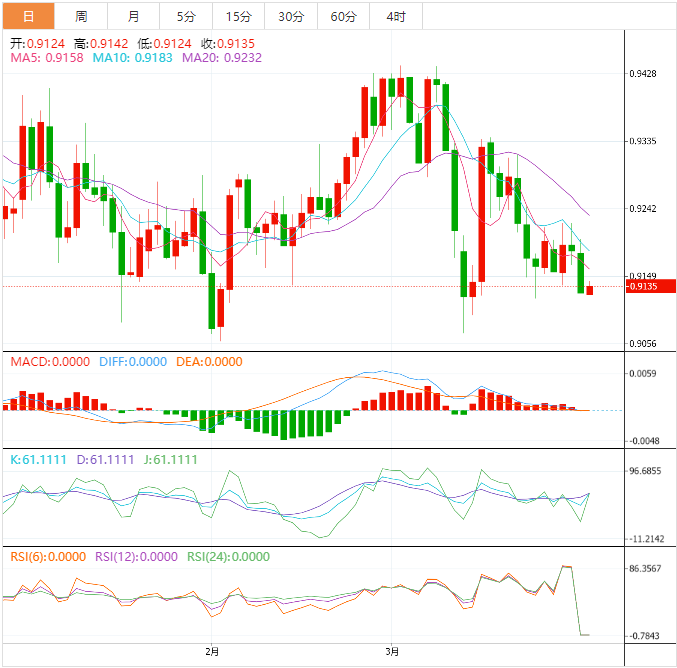
Task: Click the 低:0.9124 low price value
Action: pyautogui.click(x=165, y=44)
